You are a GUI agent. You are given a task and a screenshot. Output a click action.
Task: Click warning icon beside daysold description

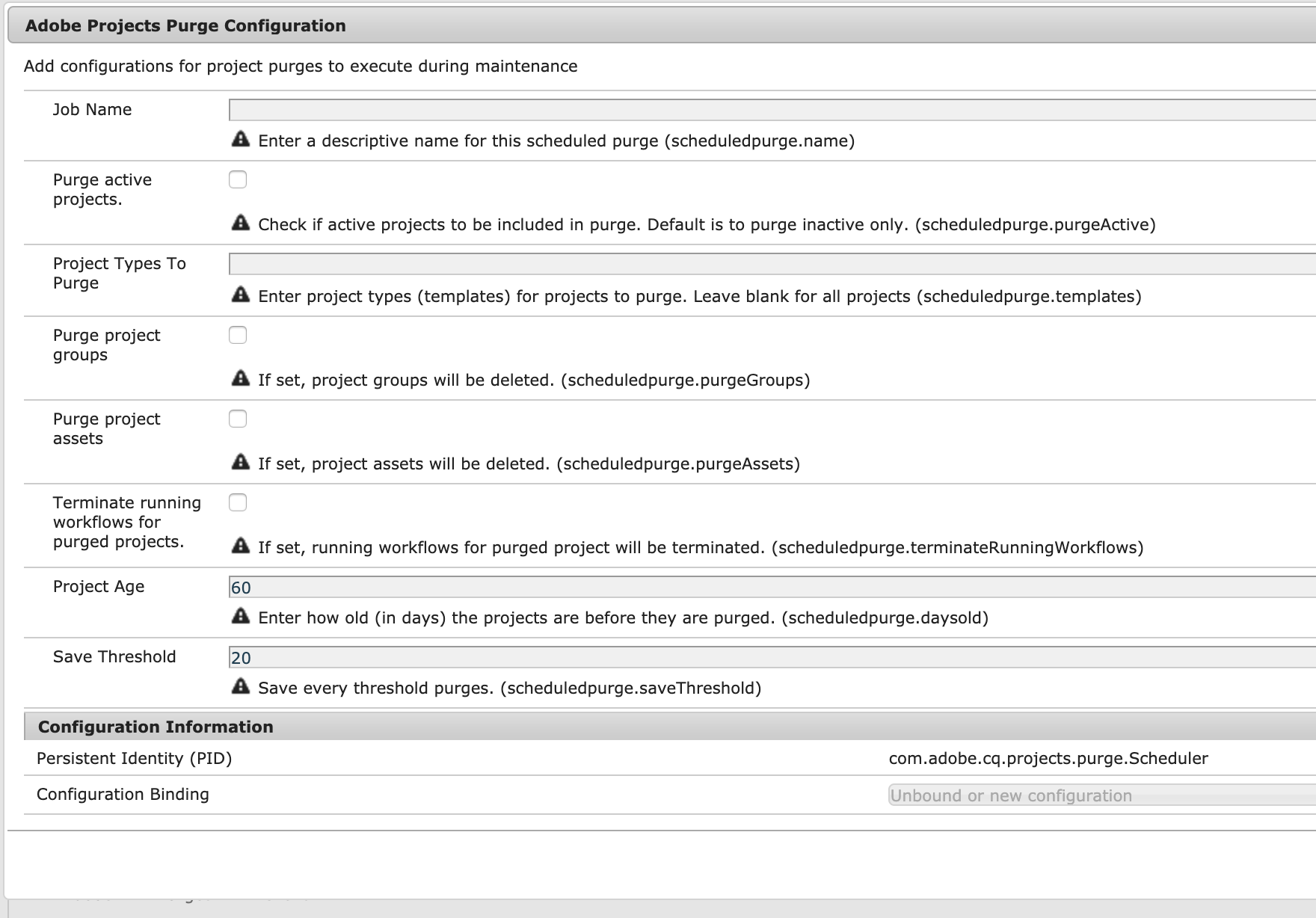(241, 617)
